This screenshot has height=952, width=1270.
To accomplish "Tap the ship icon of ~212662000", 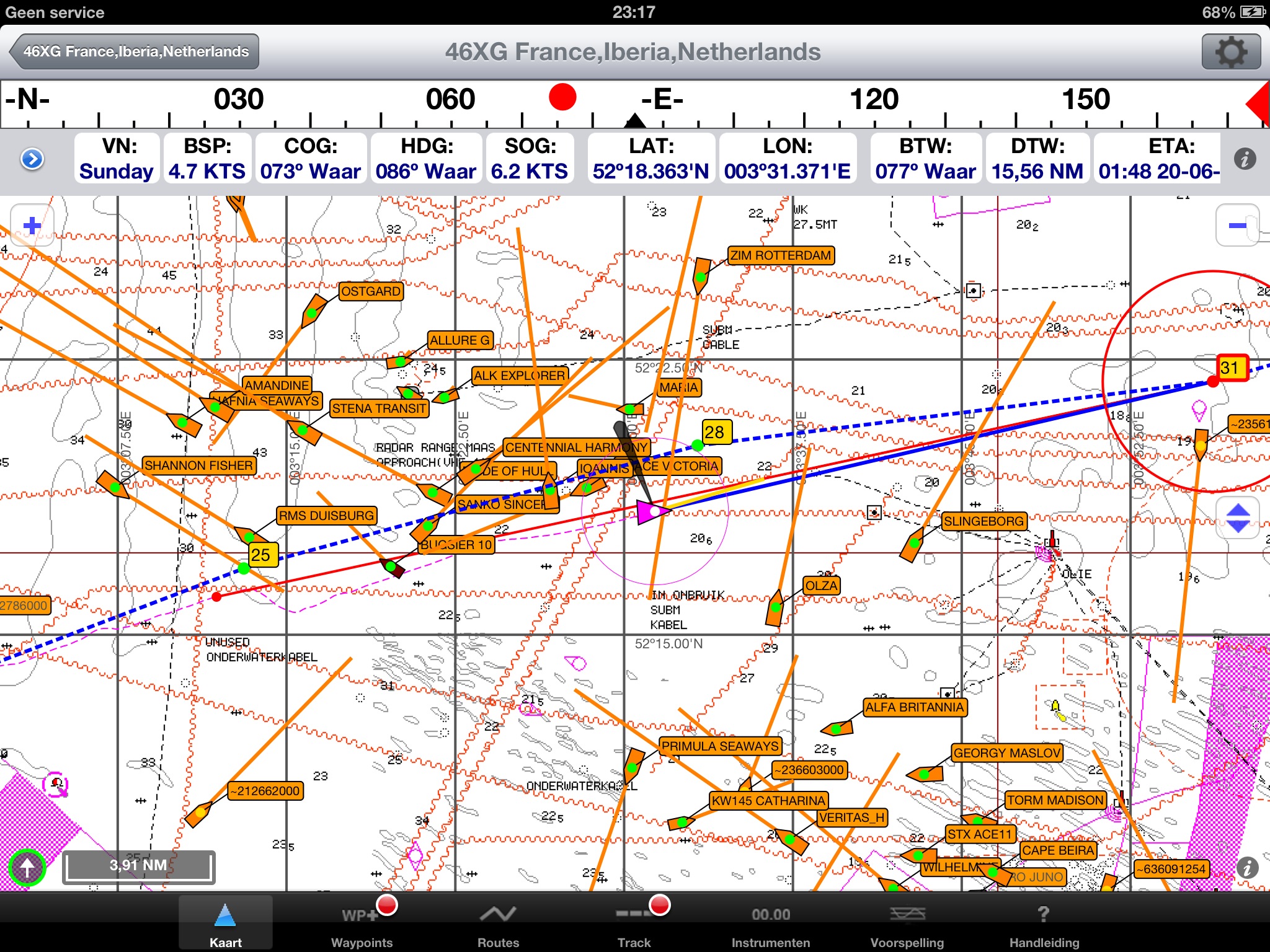I will pyautogui.click(x=199, y=813).
